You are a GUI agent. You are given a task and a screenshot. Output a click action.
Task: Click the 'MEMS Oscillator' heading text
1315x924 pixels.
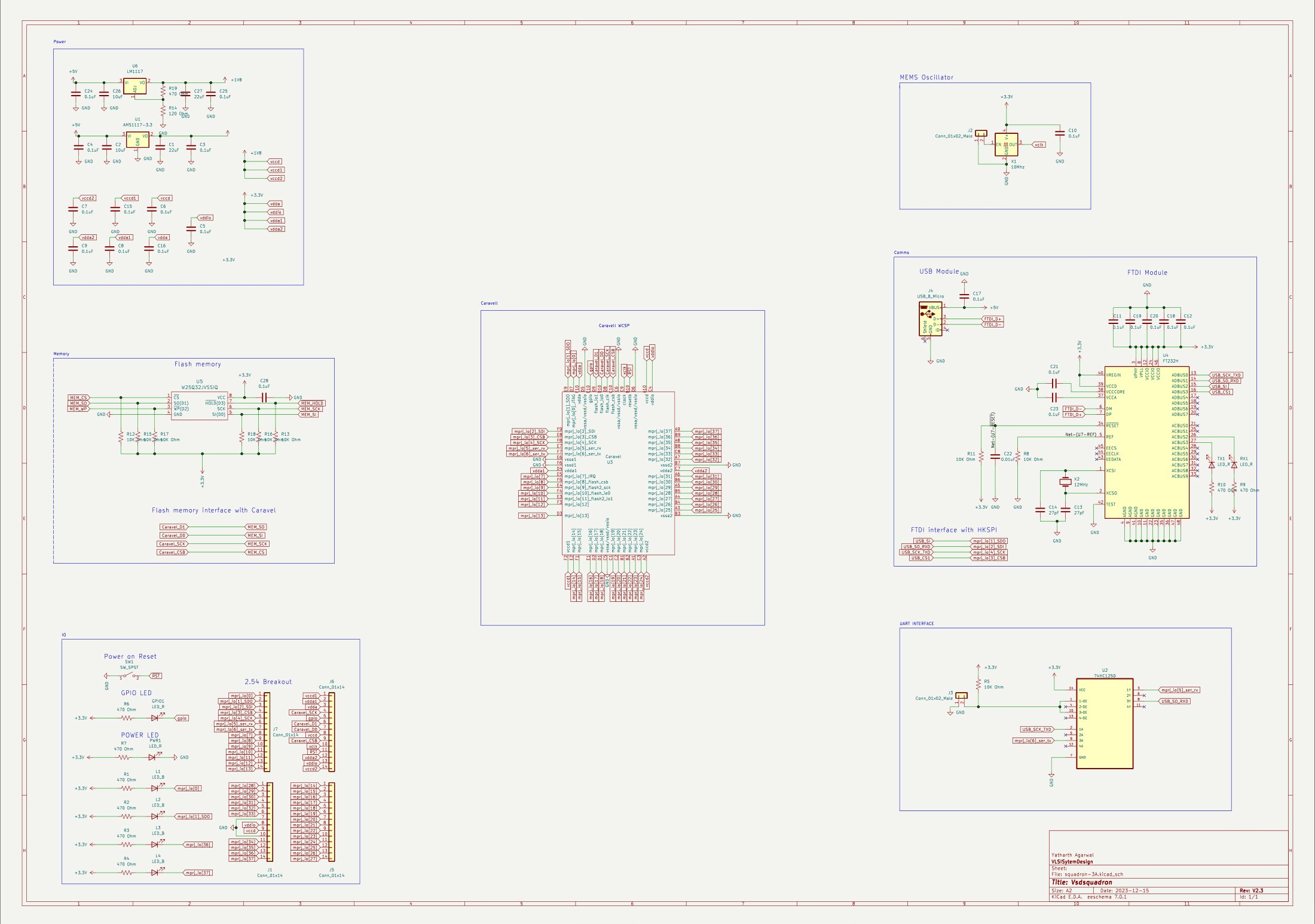point(926,78)
